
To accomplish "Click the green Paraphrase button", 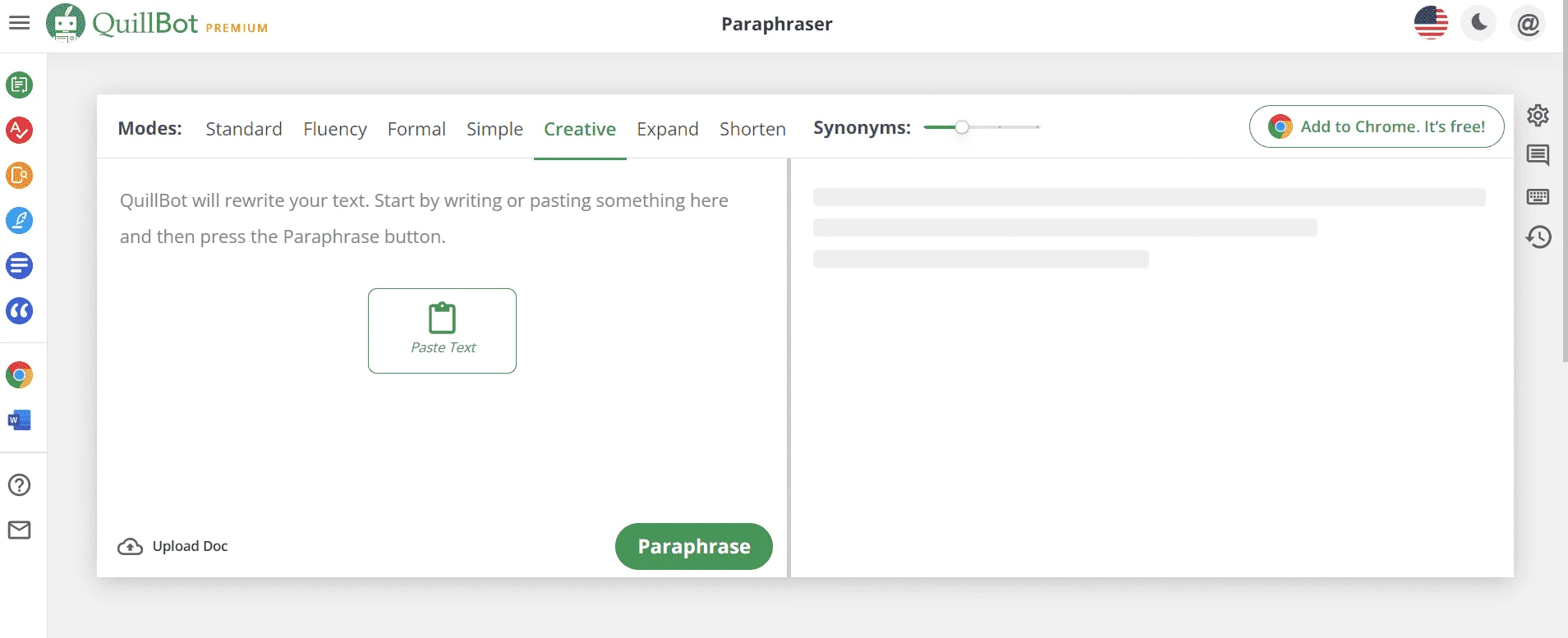I will coord(694,546).
